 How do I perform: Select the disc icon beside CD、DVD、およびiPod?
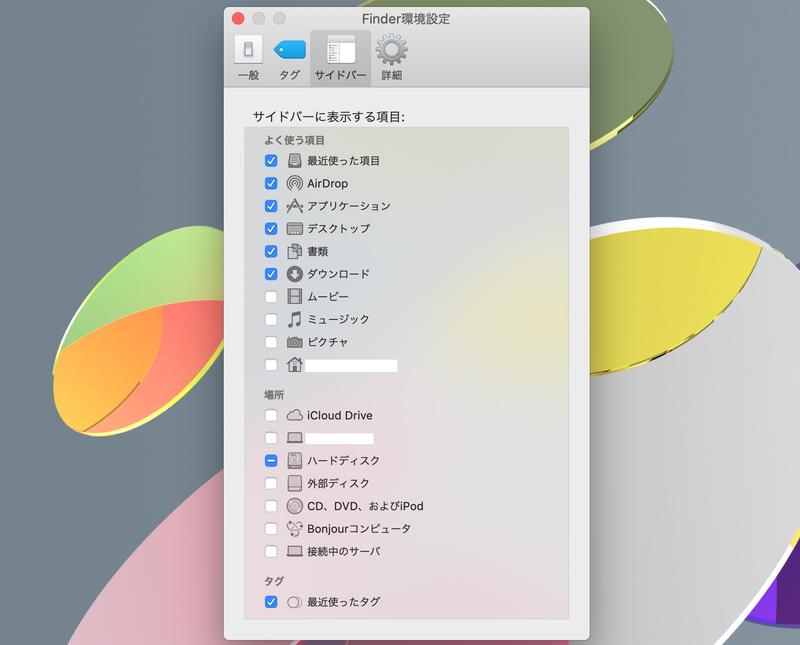pyautogui.click(x=294, y=506)
